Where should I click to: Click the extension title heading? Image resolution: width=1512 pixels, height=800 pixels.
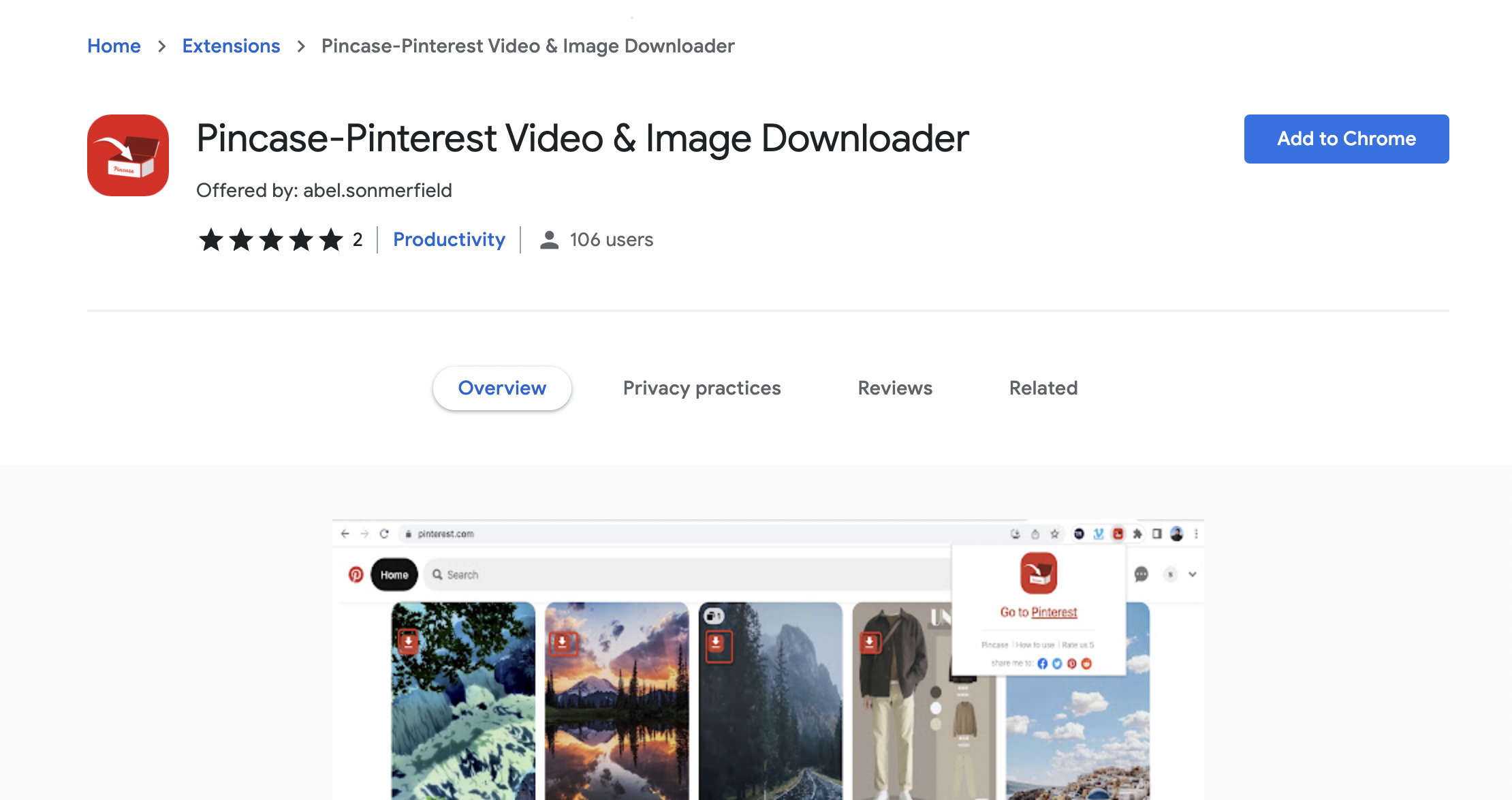click(x=582, y=138)
